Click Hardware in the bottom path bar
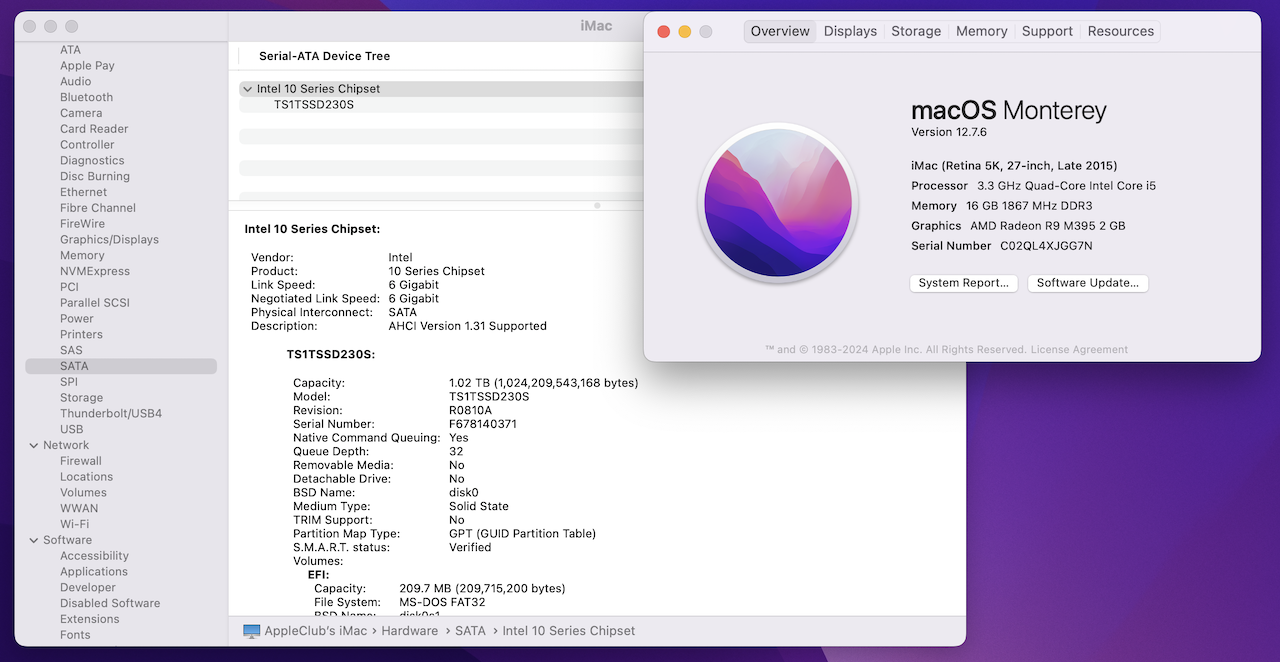Screen dimensions: 1280x662 408,631
